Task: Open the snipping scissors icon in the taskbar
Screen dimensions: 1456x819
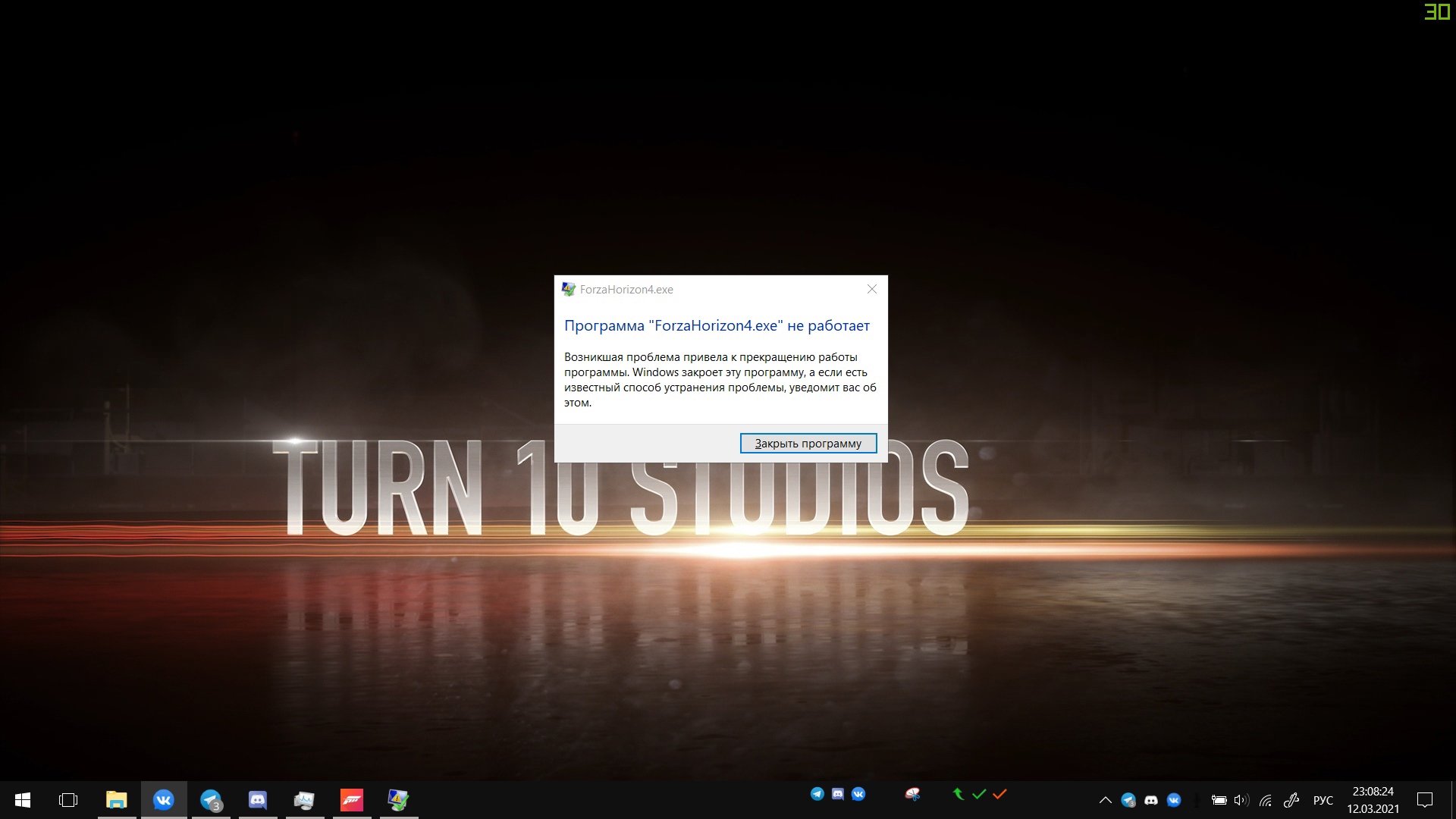Action: 912,794
